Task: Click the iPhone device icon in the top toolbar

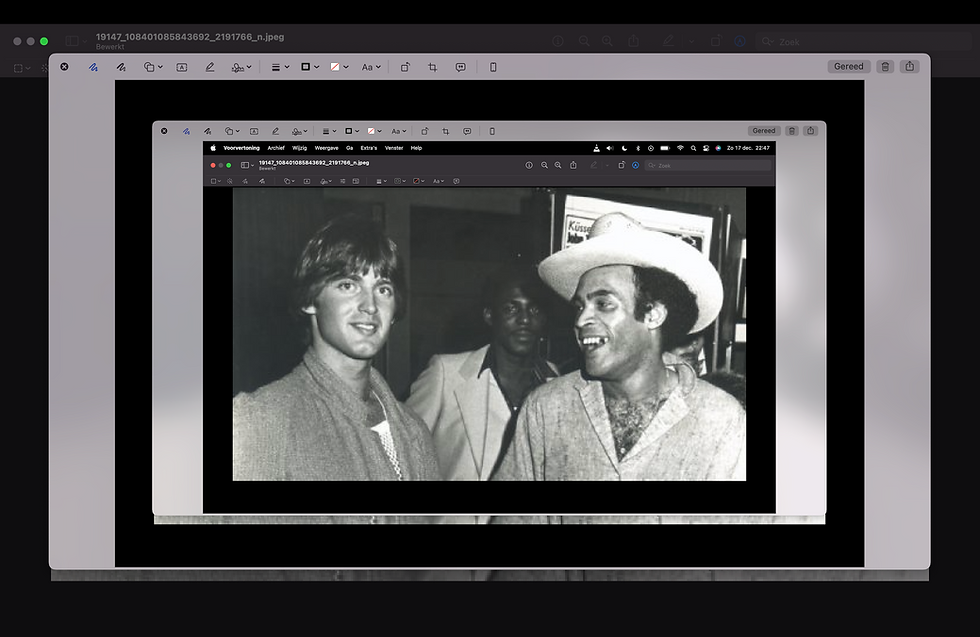Action: (493, 67)
